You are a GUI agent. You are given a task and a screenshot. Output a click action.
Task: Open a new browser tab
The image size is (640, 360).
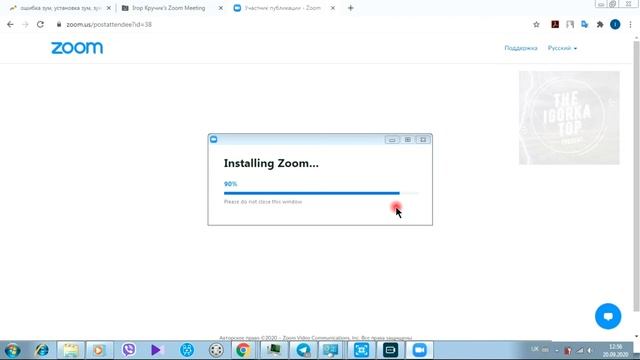point(351,8)
